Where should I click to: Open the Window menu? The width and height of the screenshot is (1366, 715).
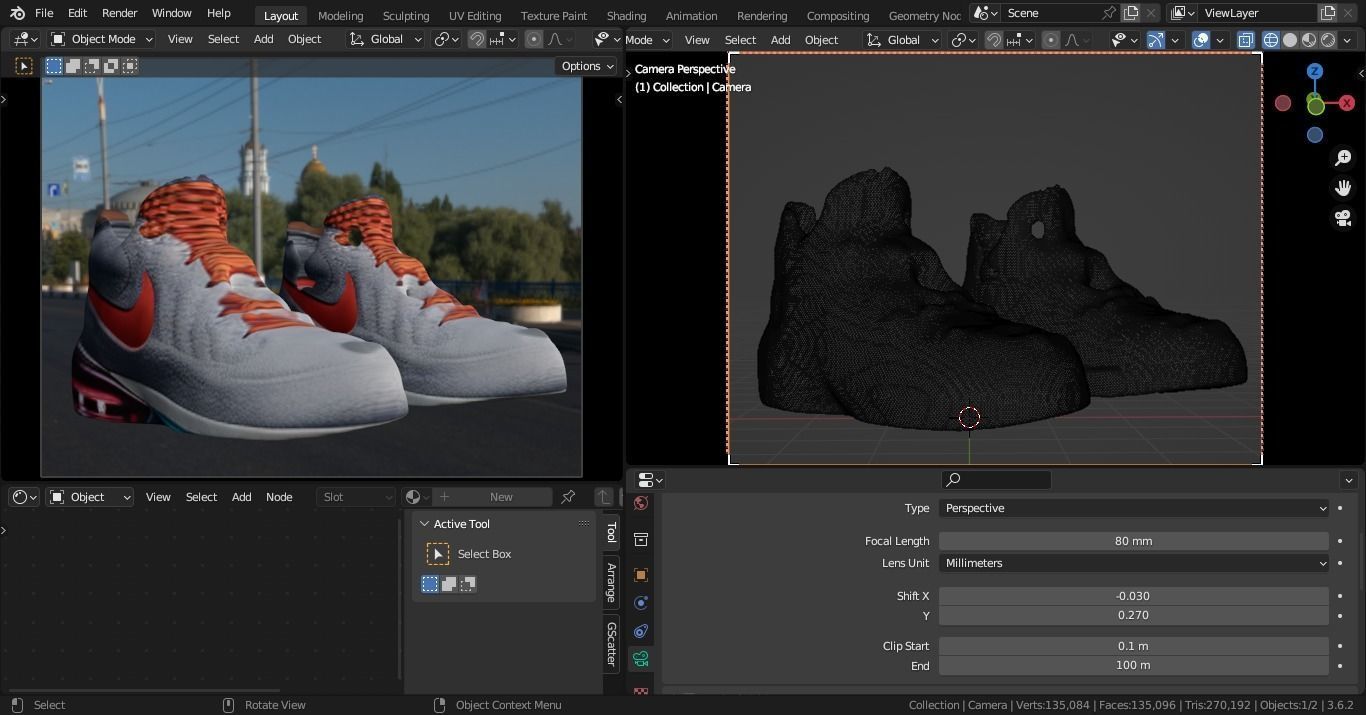pos(172,14)
